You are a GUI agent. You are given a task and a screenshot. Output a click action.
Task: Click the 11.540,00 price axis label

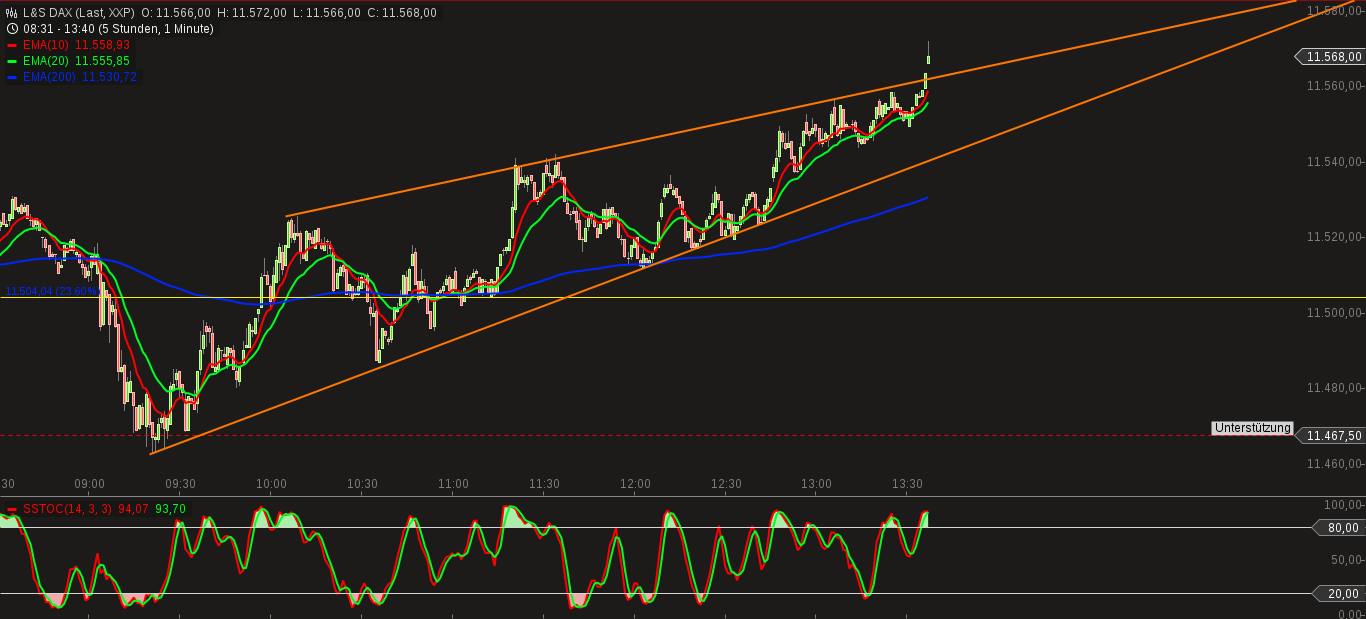click(x=1334, y=162)
